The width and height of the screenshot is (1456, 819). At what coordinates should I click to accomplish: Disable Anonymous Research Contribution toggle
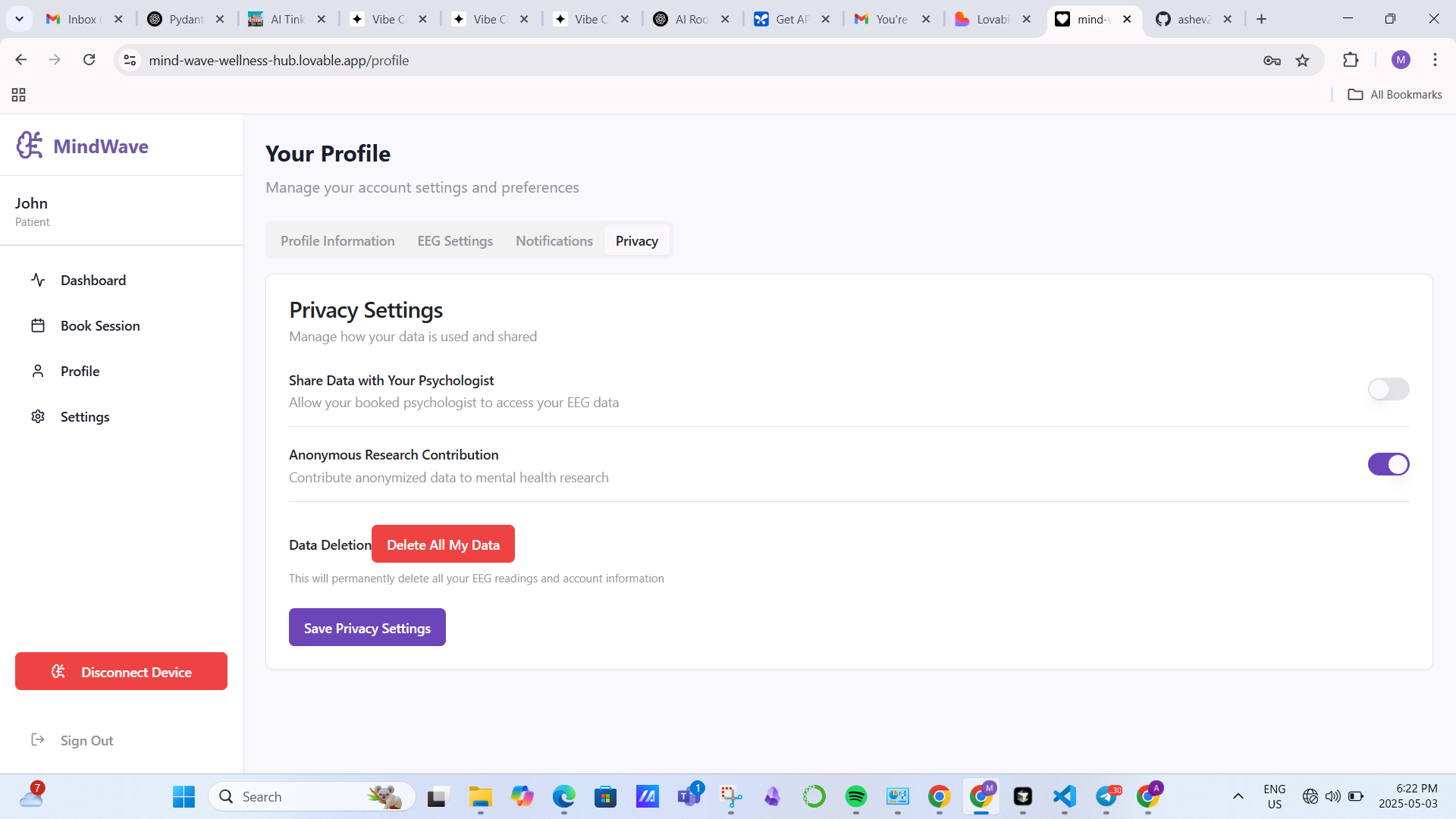click(x=1388, y=464)
